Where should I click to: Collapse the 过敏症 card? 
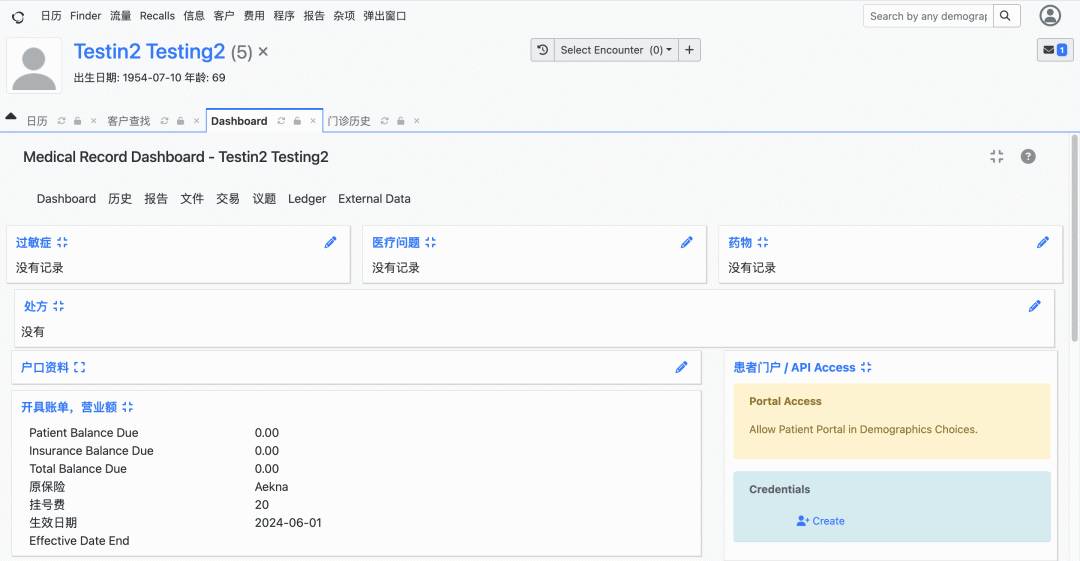pos(63,243)
